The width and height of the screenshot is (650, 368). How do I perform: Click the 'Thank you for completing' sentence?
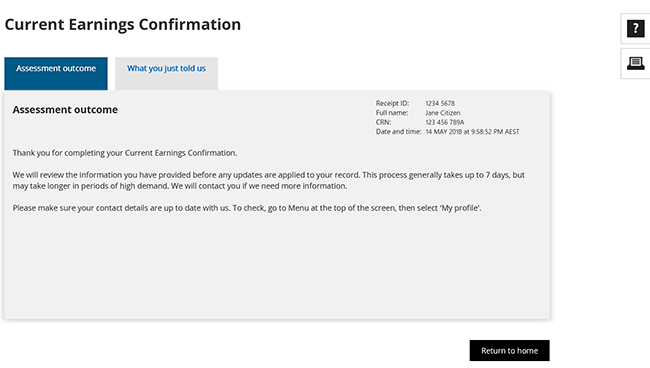[125, 153]
